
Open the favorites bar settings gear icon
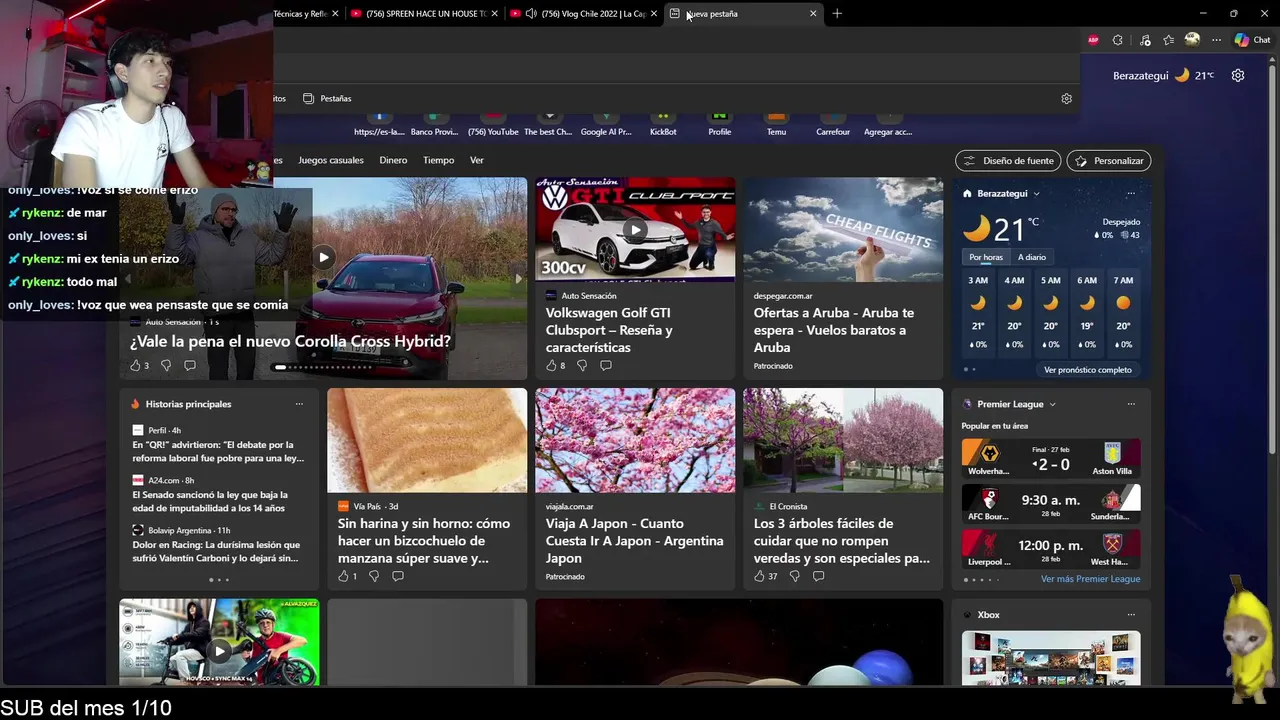[x=1066, y=99]
